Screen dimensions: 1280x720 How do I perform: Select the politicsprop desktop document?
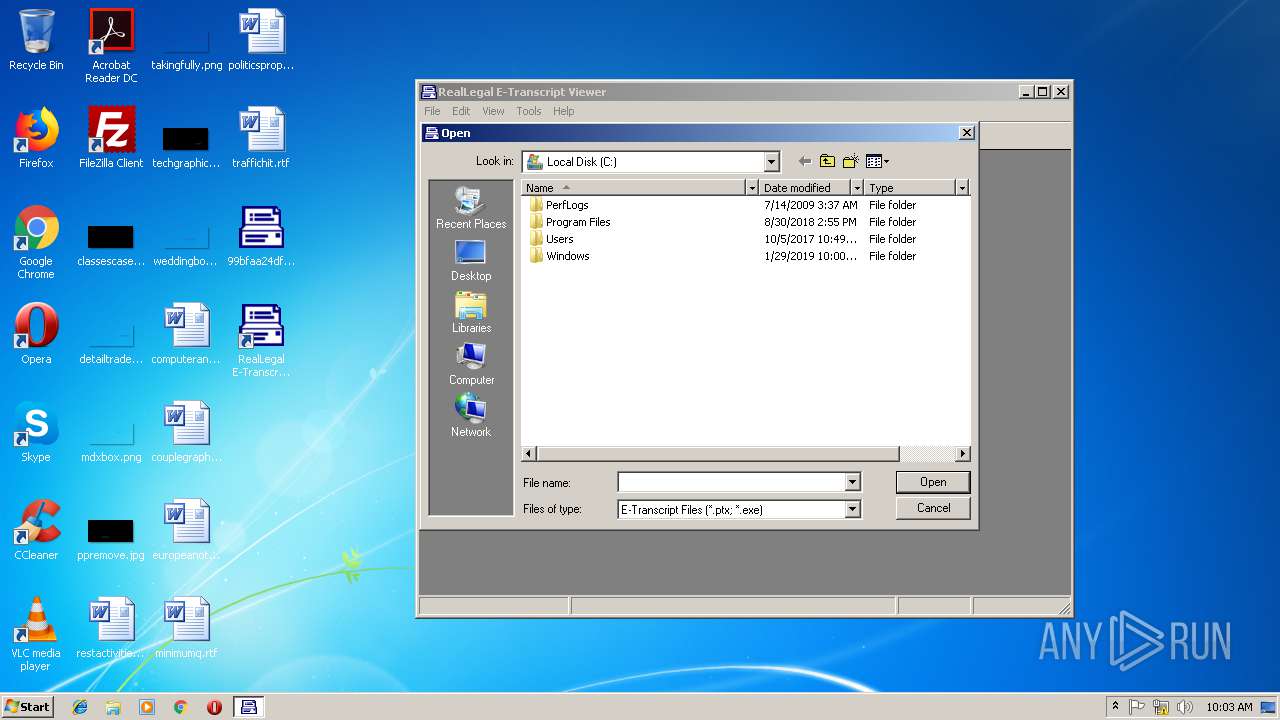click(261, 40)
